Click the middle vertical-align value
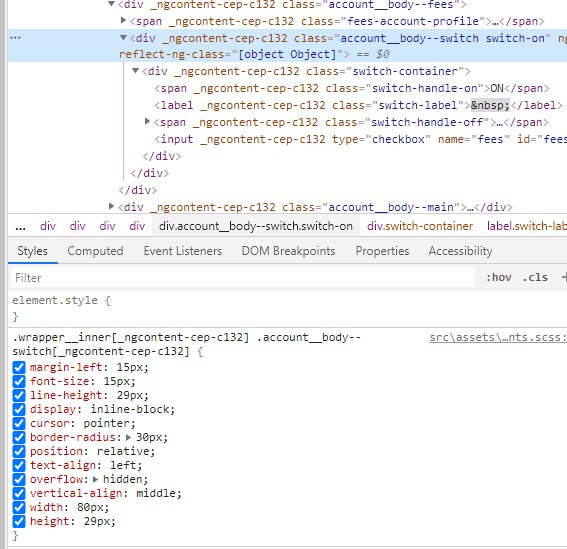 click(156, 493)
